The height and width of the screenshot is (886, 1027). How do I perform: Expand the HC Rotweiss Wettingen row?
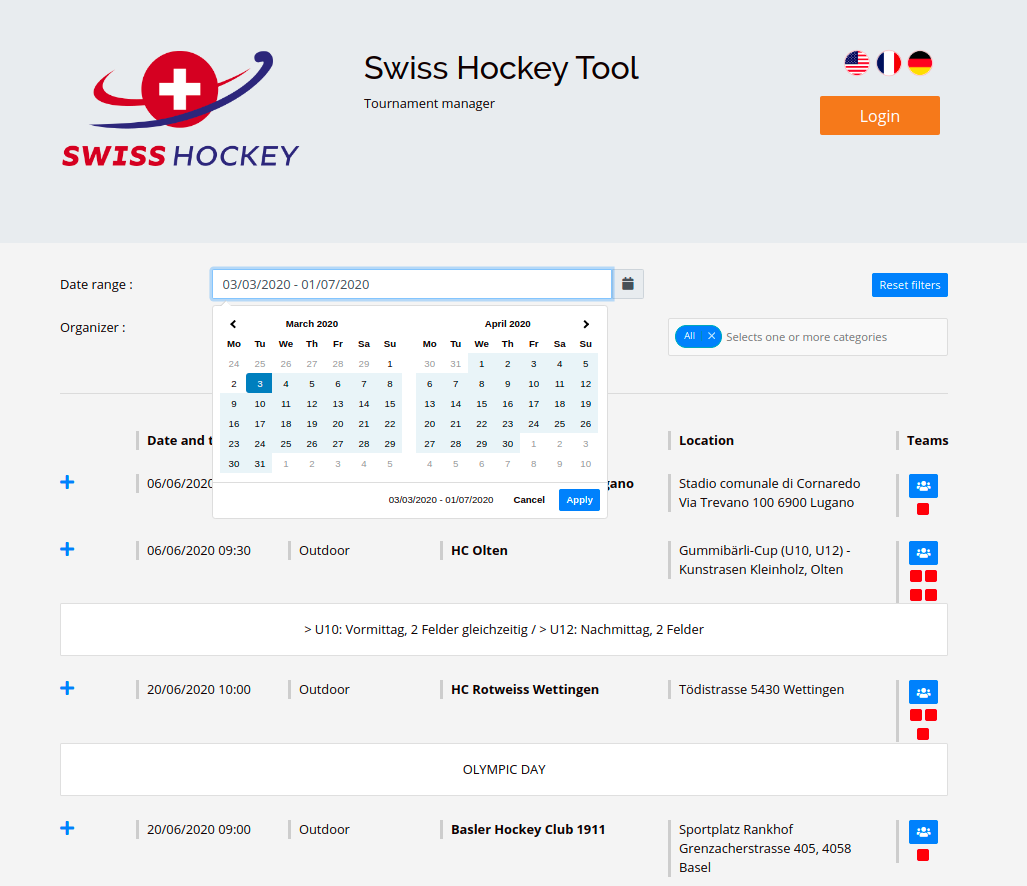point(67,688)
